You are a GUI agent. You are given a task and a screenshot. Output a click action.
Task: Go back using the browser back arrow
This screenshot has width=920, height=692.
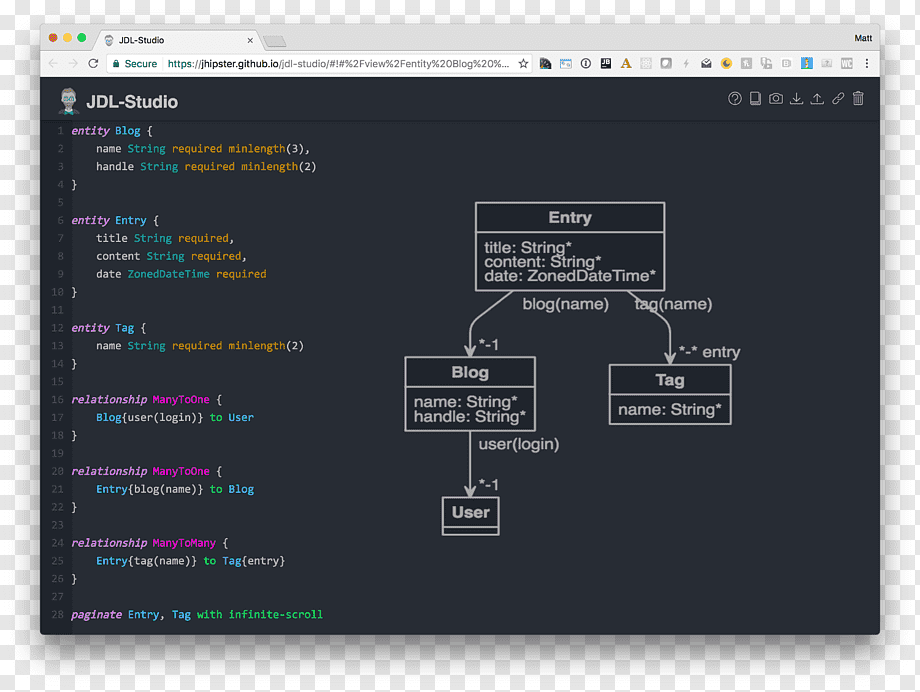tap(53, 63)
